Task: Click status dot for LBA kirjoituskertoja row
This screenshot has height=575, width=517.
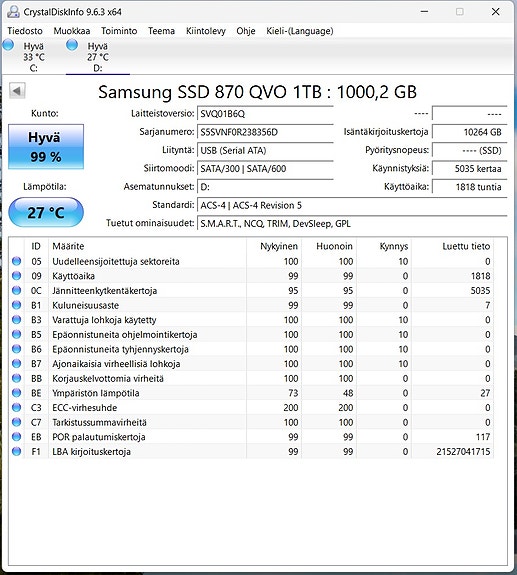Action: [x=16, y=451]
